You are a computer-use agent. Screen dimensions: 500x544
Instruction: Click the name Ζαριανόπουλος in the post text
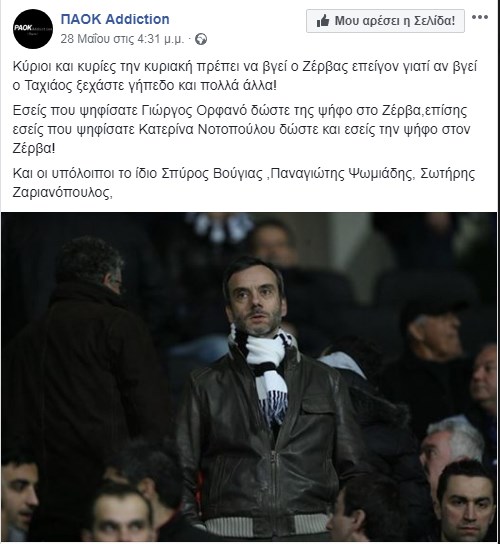coord(61,192)
